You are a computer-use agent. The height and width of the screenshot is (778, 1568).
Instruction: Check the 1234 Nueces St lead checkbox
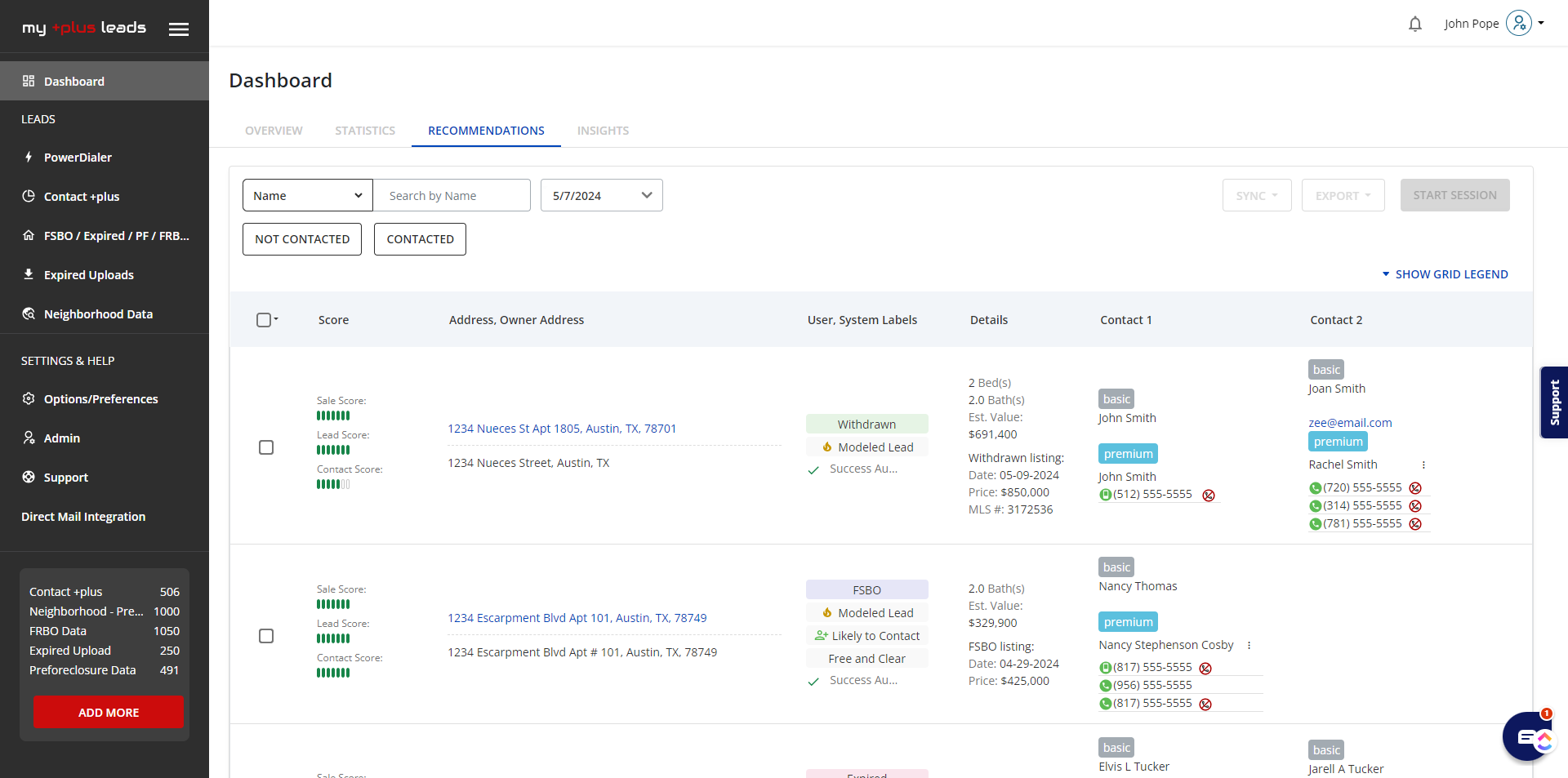coord(266,447)
